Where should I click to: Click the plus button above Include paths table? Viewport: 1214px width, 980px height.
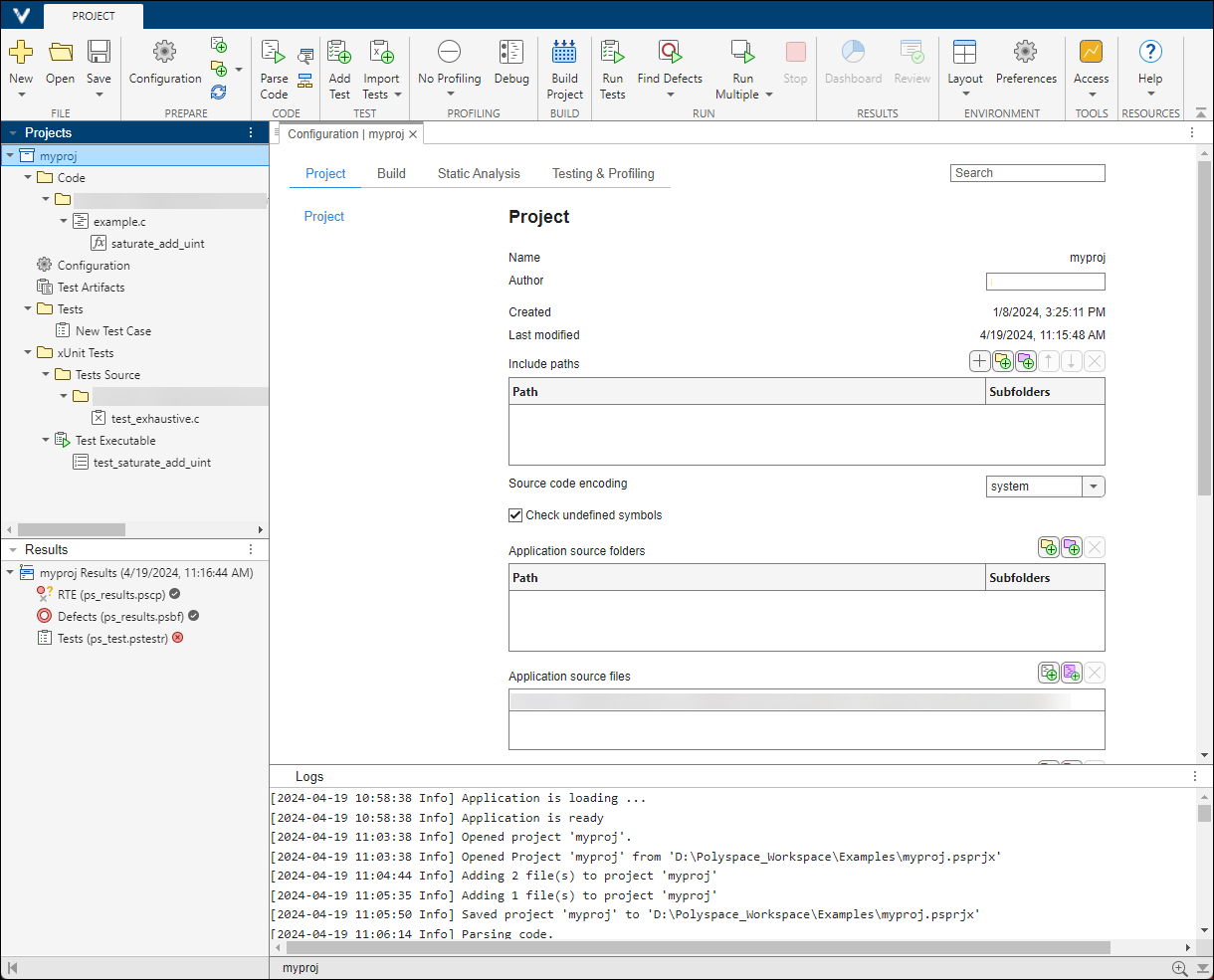tap(980, 362)
